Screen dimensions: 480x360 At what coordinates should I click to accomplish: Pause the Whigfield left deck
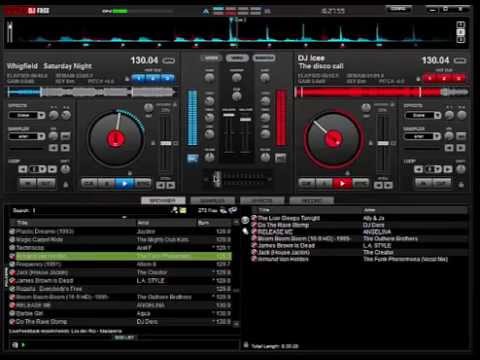pos(107,184)
